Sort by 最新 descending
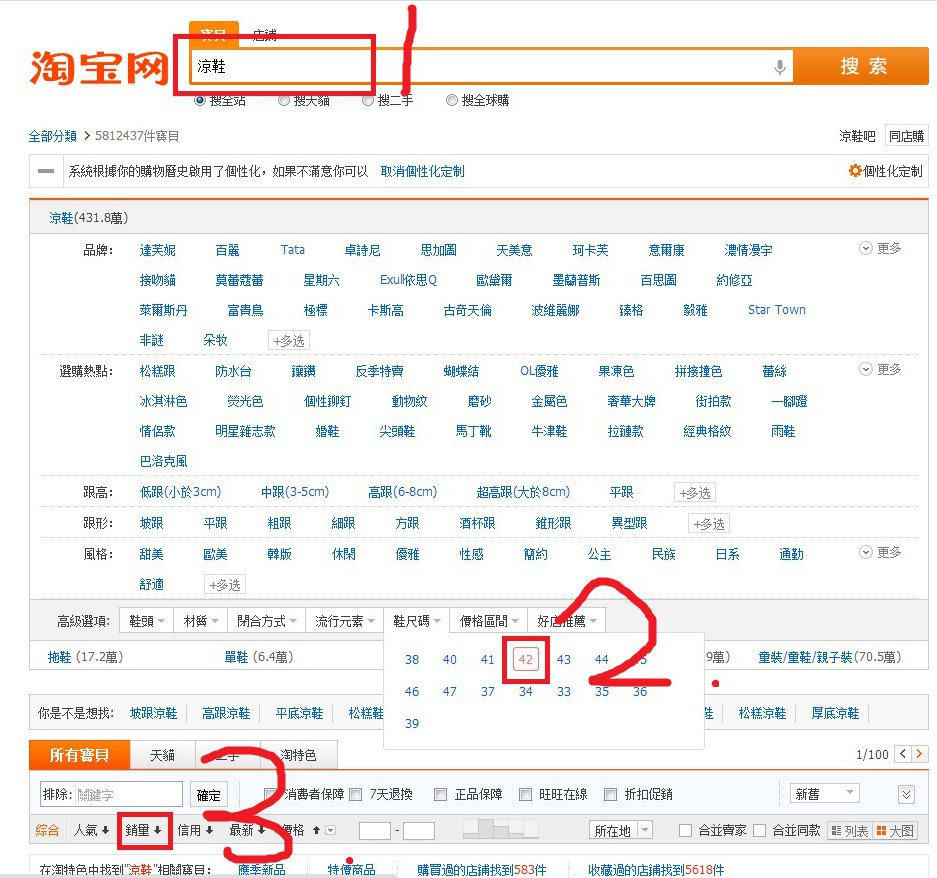 (247, 830)
